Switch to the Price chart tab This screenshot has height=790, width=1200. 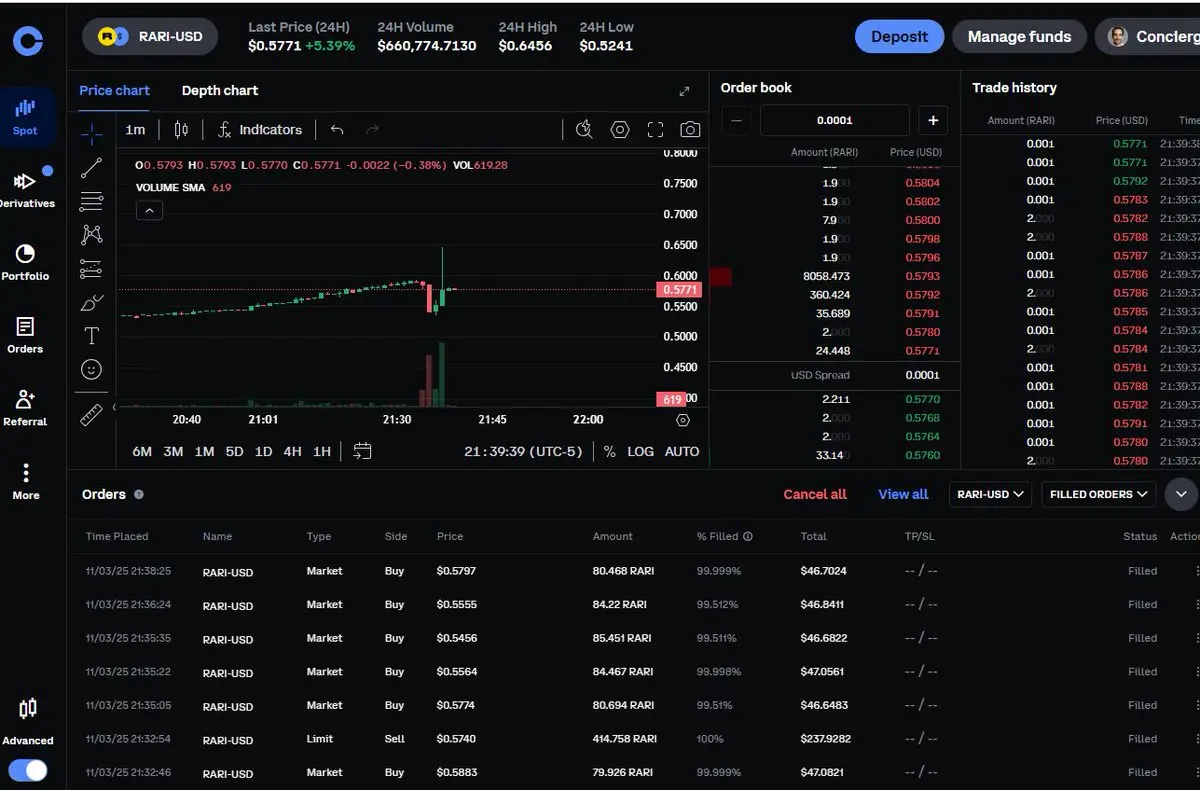(114, 90)
